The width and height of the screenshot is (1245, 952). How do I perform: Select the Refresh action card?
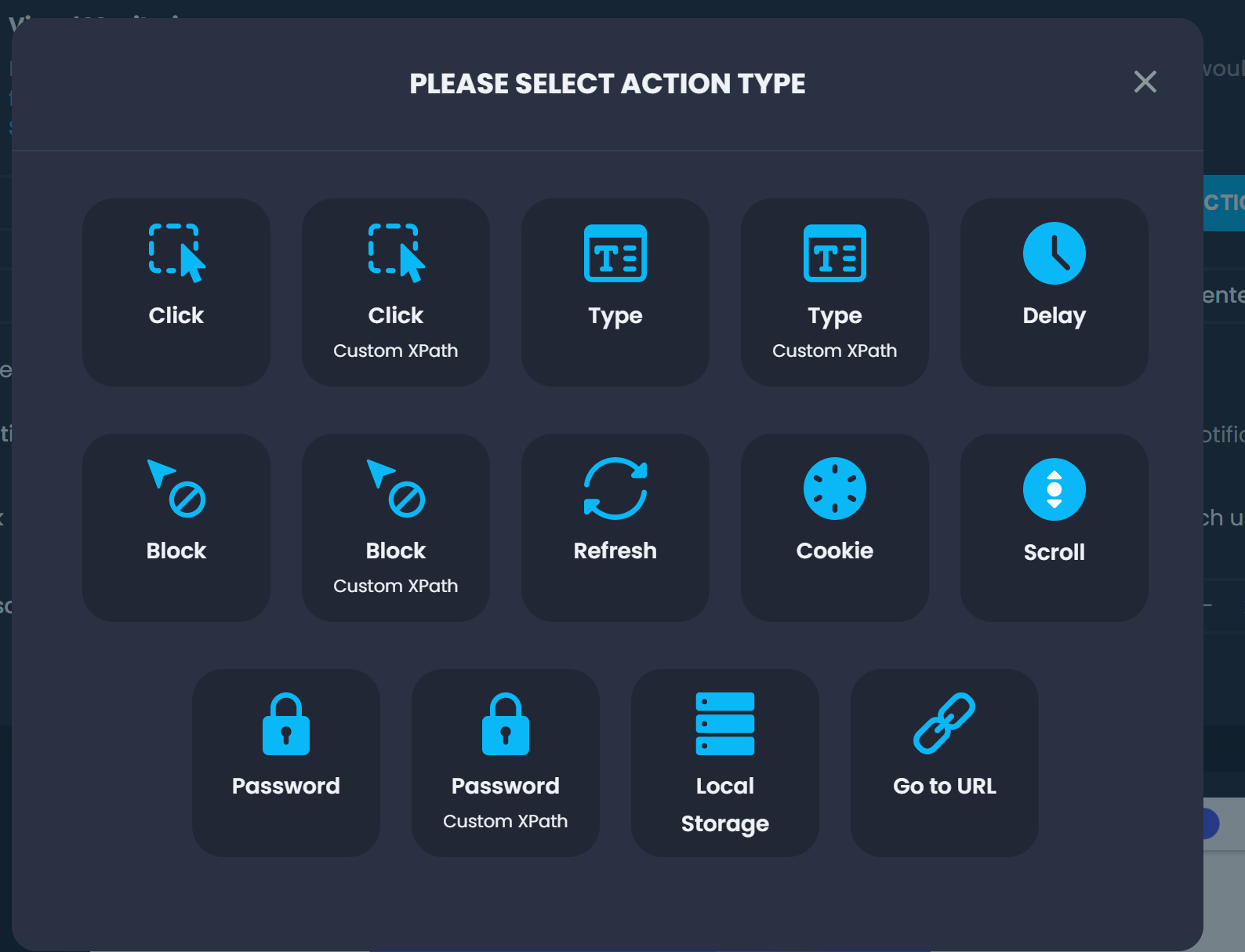(615, 527)
